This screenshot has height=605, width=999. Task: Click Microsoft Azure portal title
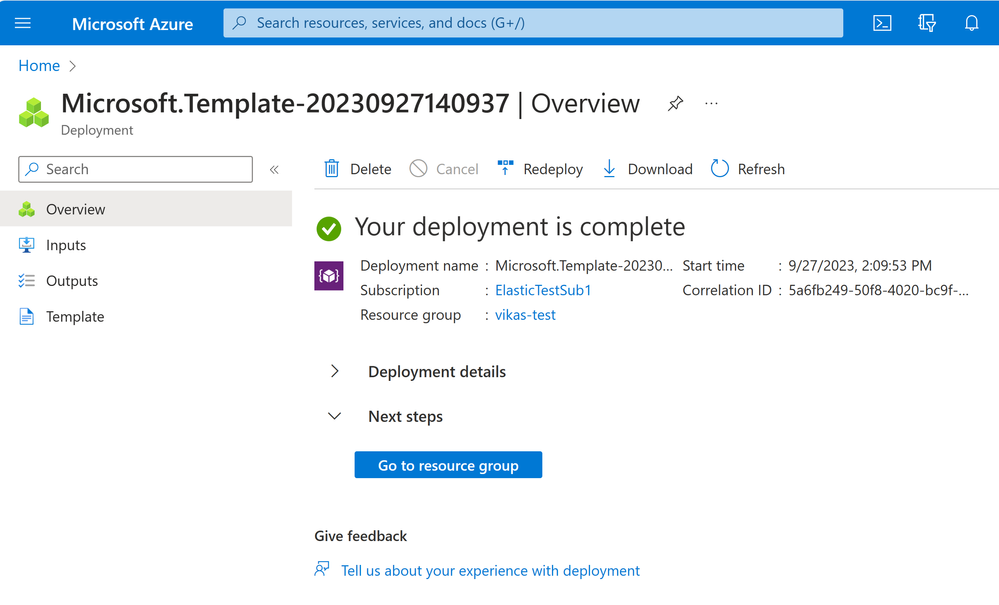coord(133,24)
